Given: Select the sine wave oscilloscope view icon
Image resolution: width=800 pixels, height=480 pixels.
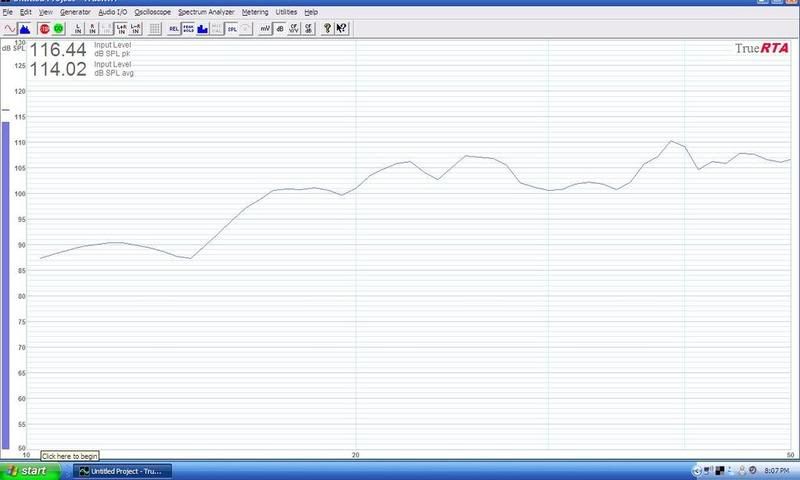Looking at the screenshot, I should coord(10,29).
